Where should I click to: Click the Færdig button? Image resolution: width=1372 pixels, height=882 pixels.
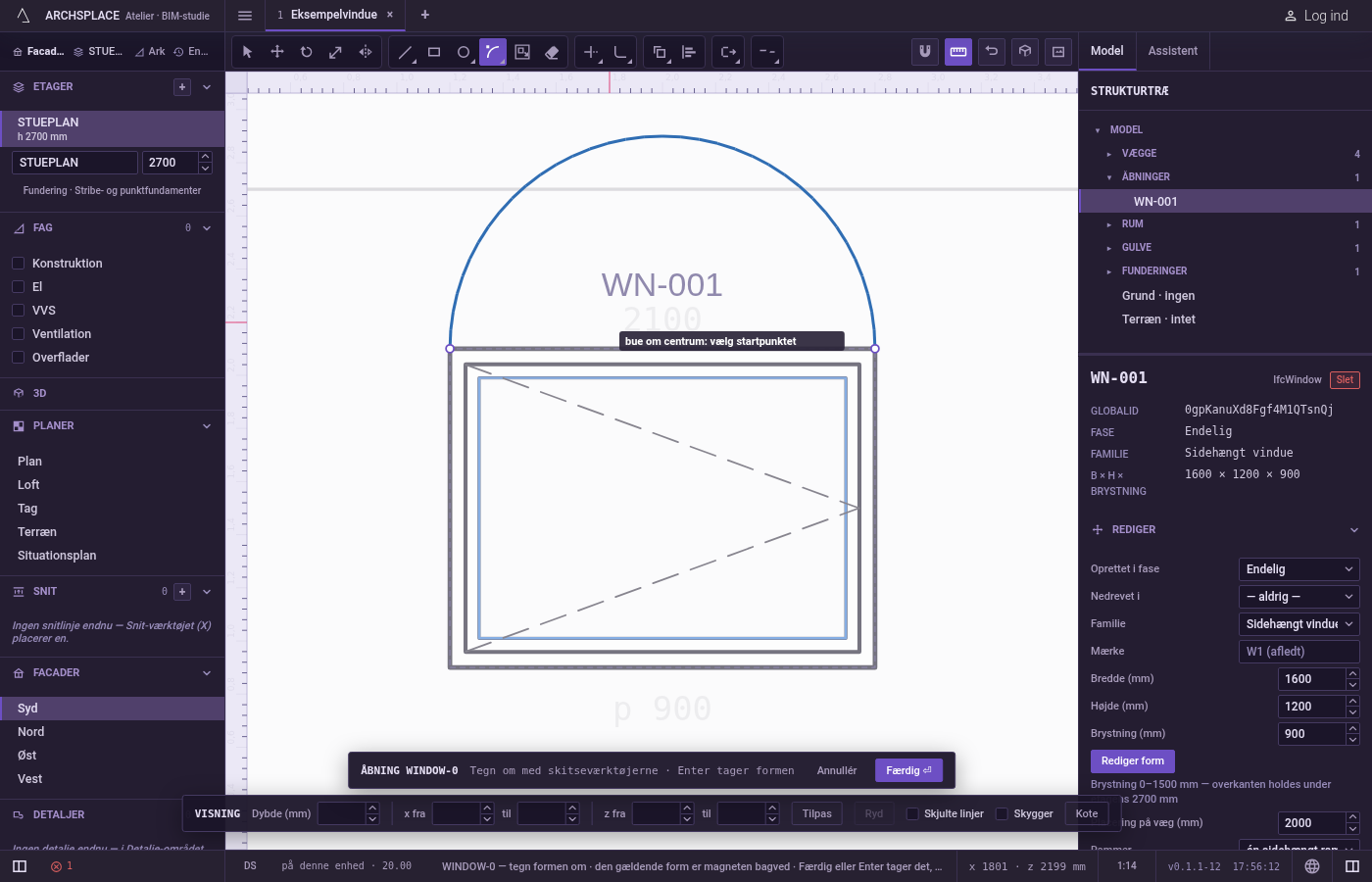[x=908, y=770]
